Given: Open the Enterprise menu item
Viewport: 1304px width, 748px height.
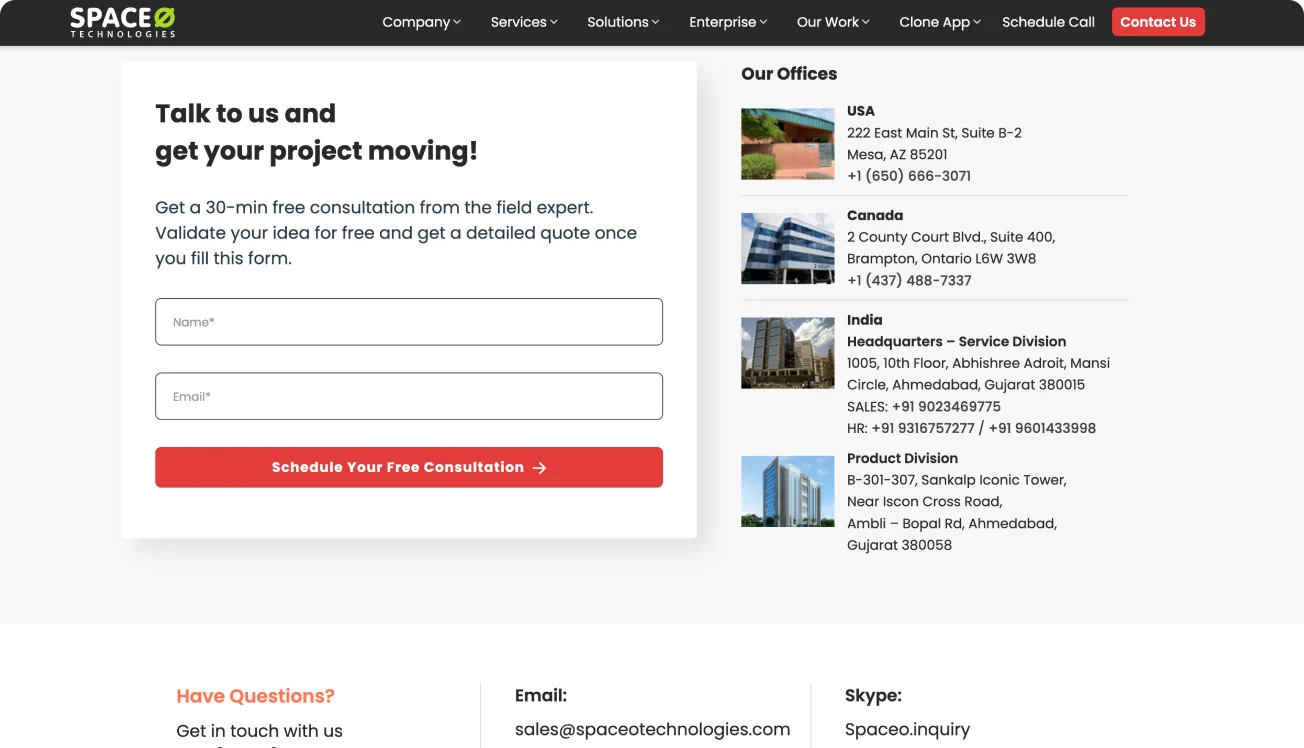Looking at the screenshot, I should 723,22.
